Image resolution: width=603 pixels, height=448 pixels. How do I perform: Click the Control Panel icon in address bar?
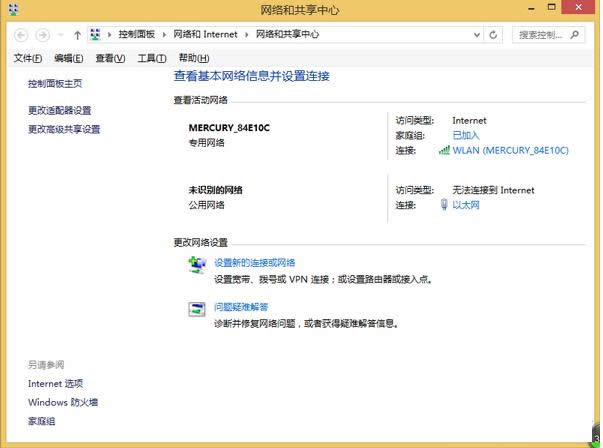click(x=95, y=35)
